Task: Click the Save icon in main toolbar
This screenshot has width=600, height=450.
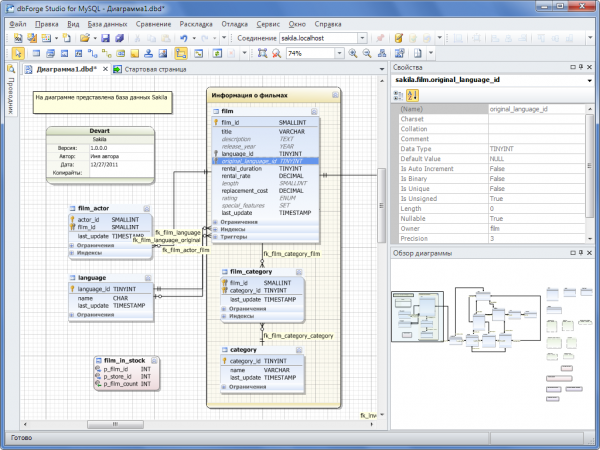Action: [x=105, y=38]
